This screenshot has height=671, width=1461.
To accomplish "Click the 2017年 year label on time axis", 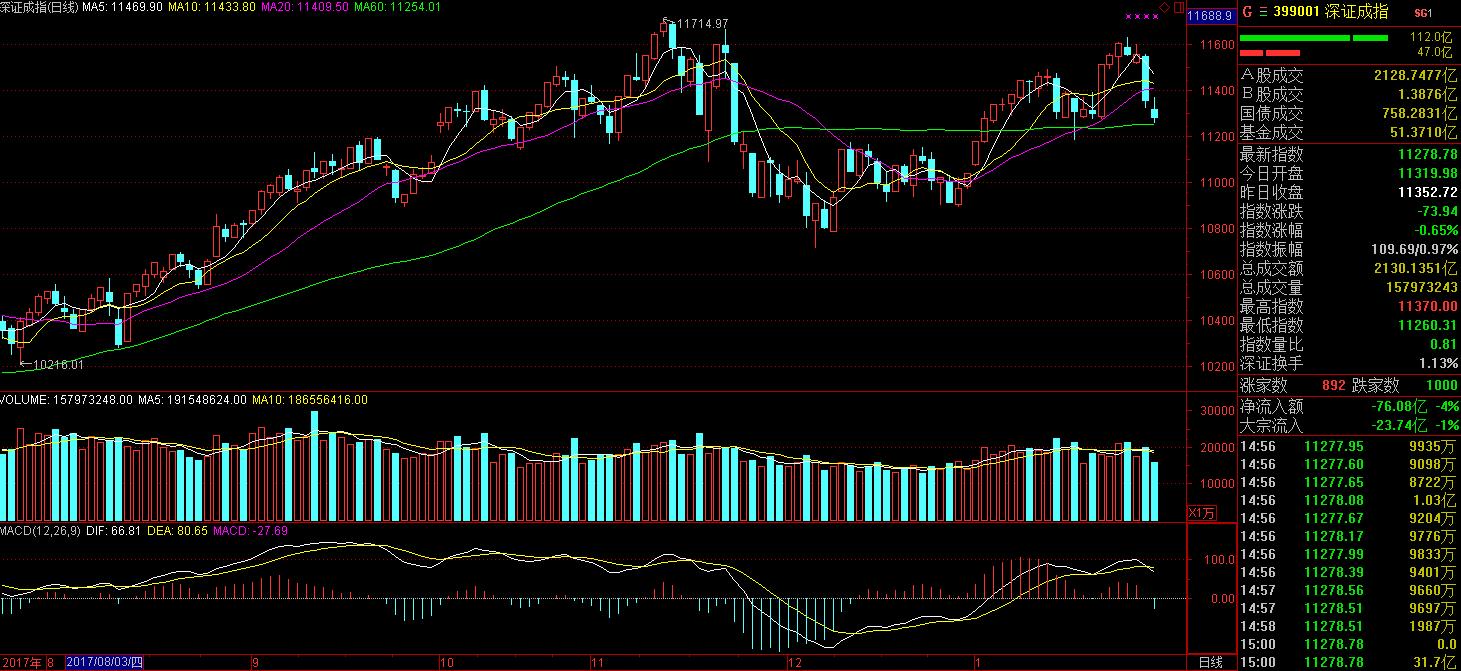I will 20,662.
